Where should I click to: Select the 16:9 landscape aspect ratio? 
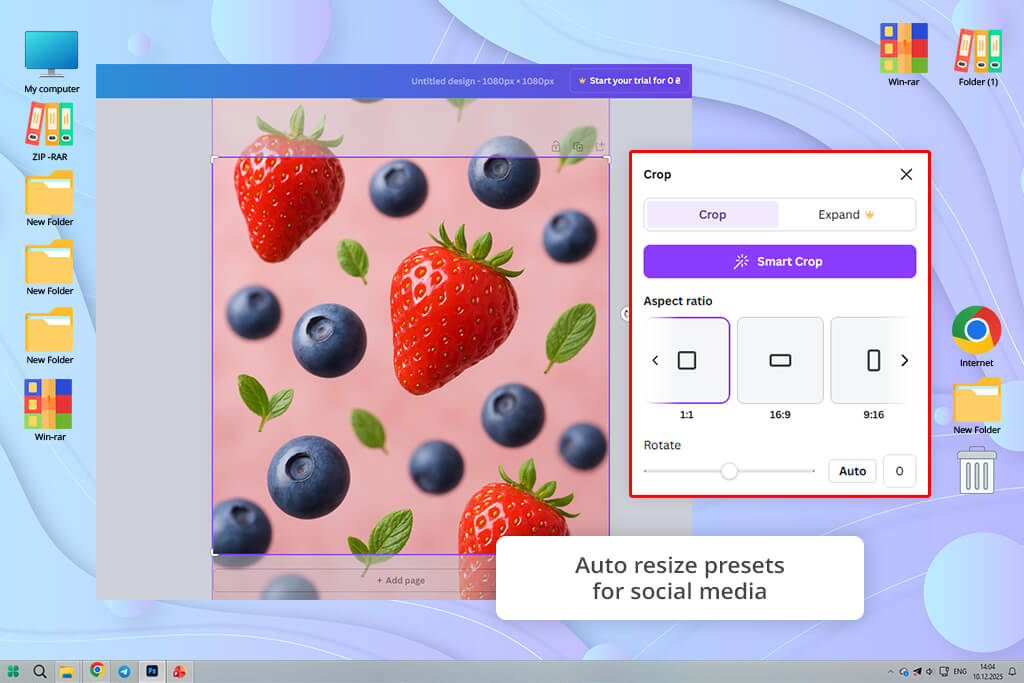[x=780, y=360]
